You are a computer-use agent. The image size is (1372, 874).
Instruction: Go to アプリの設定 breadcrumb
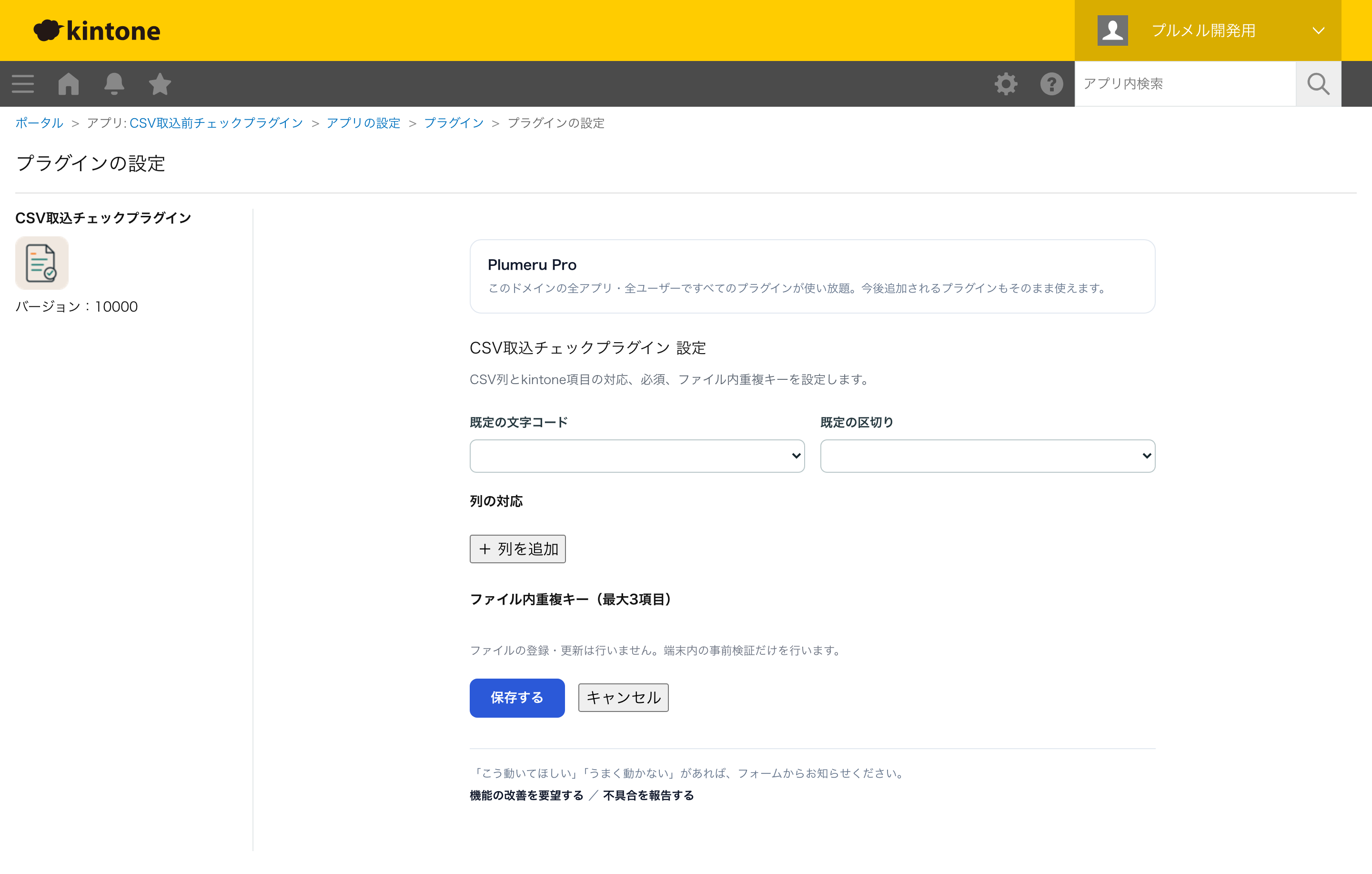click(363, 122)
